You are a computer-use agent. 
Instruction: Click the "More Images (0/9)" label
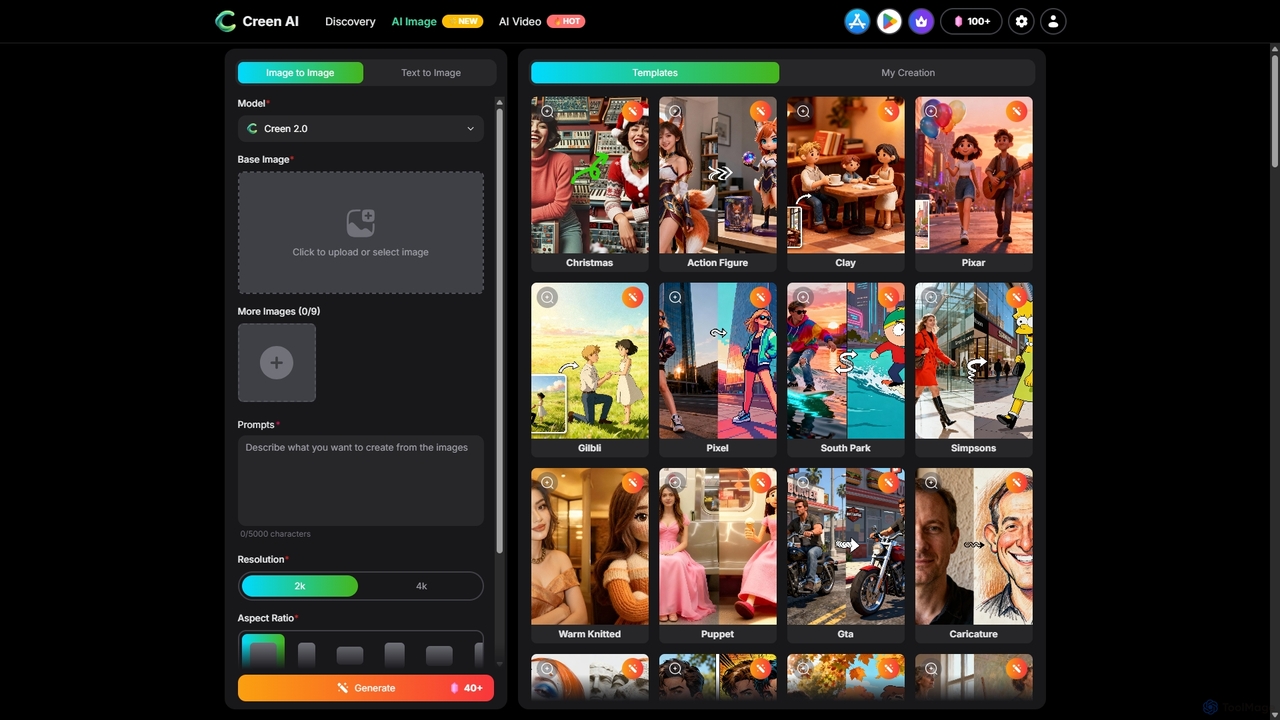point(279,311)
